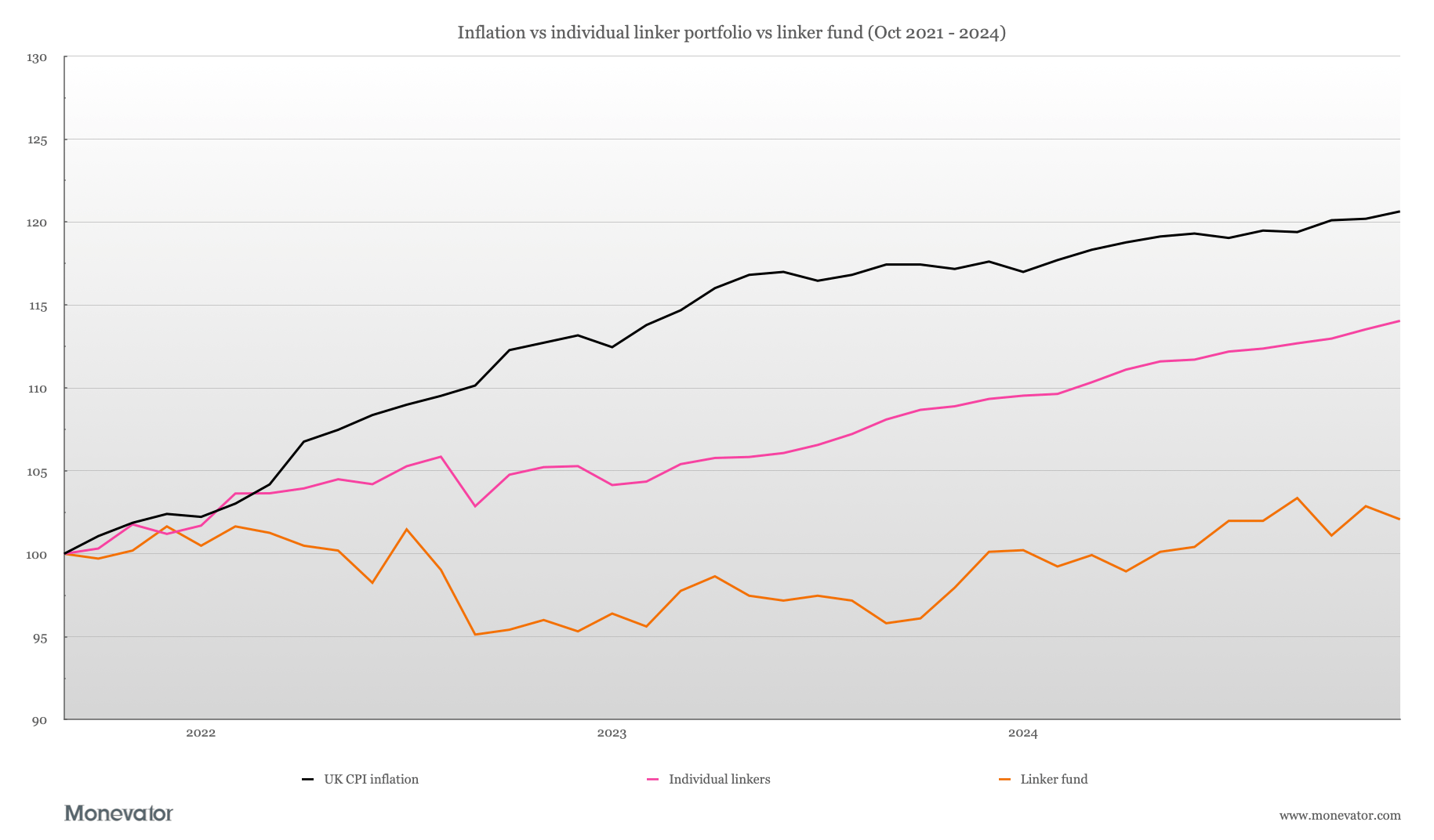Click the 125 y-axis label

[37, 141]
